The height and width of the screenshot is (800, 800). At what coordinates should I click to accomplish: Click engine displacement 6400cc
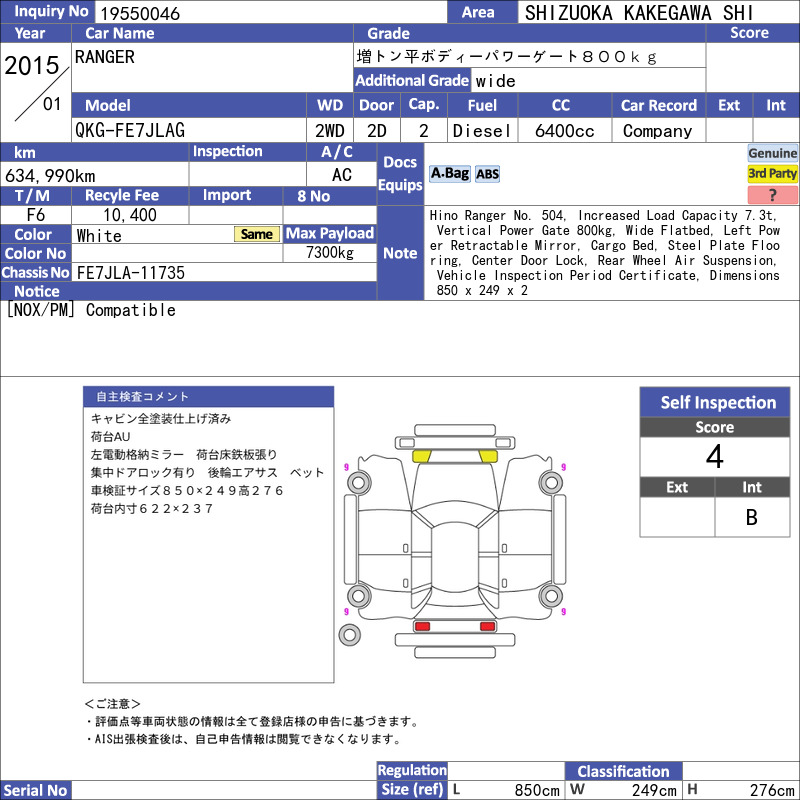[565, 131]
